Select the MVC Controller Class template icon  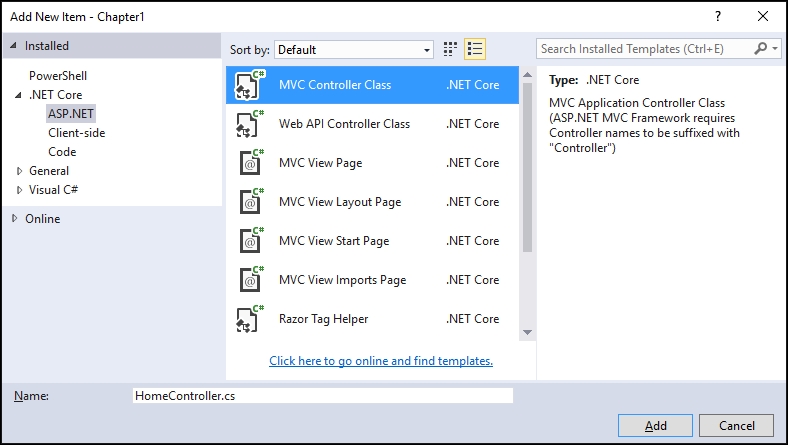250,85
